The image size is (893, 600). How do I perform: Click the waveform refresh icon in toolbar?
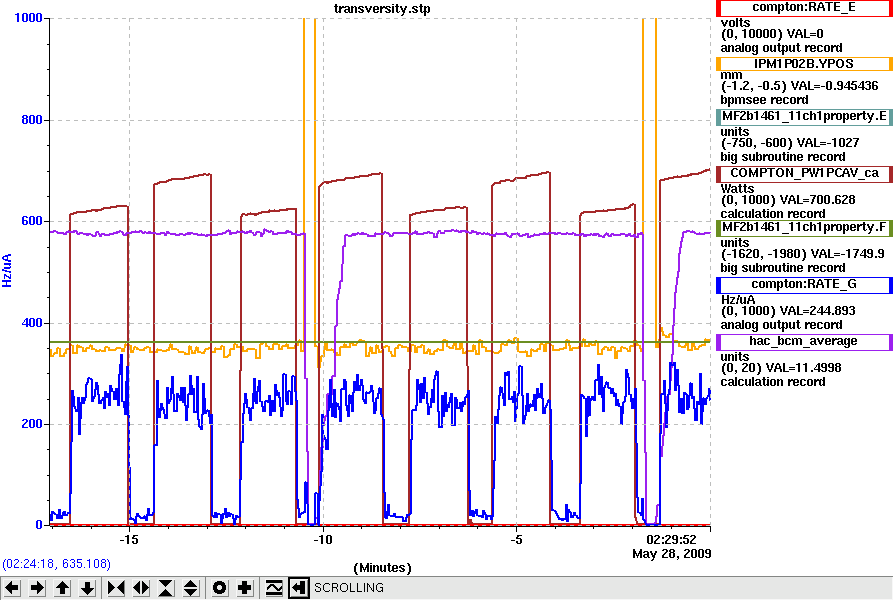click(274, 587)
